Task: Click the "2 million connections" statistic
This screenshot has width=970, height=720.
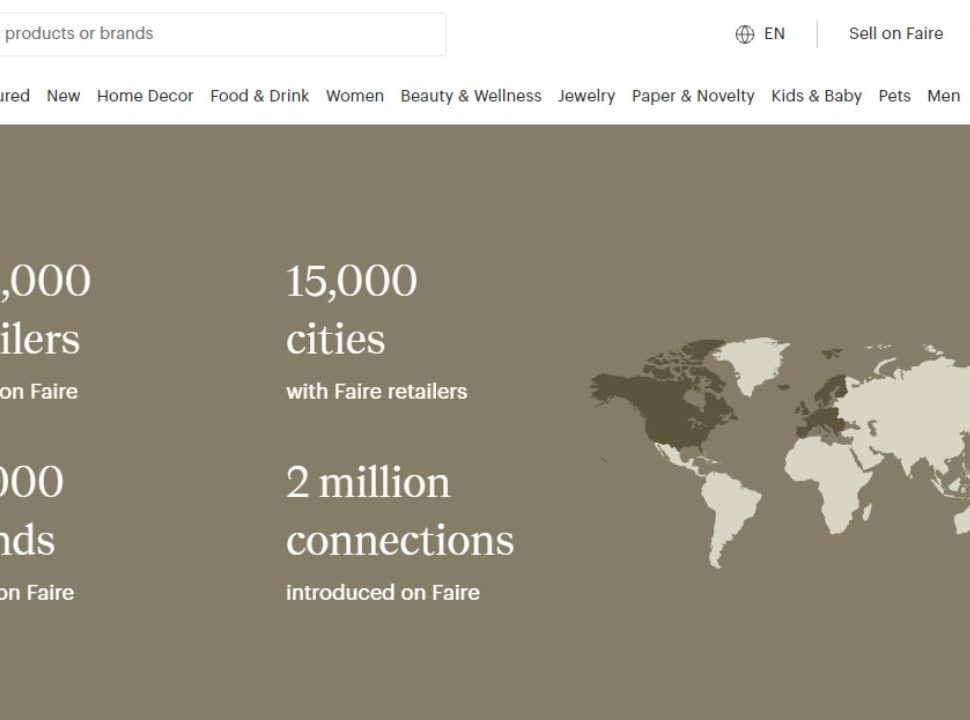Action: 400,511
